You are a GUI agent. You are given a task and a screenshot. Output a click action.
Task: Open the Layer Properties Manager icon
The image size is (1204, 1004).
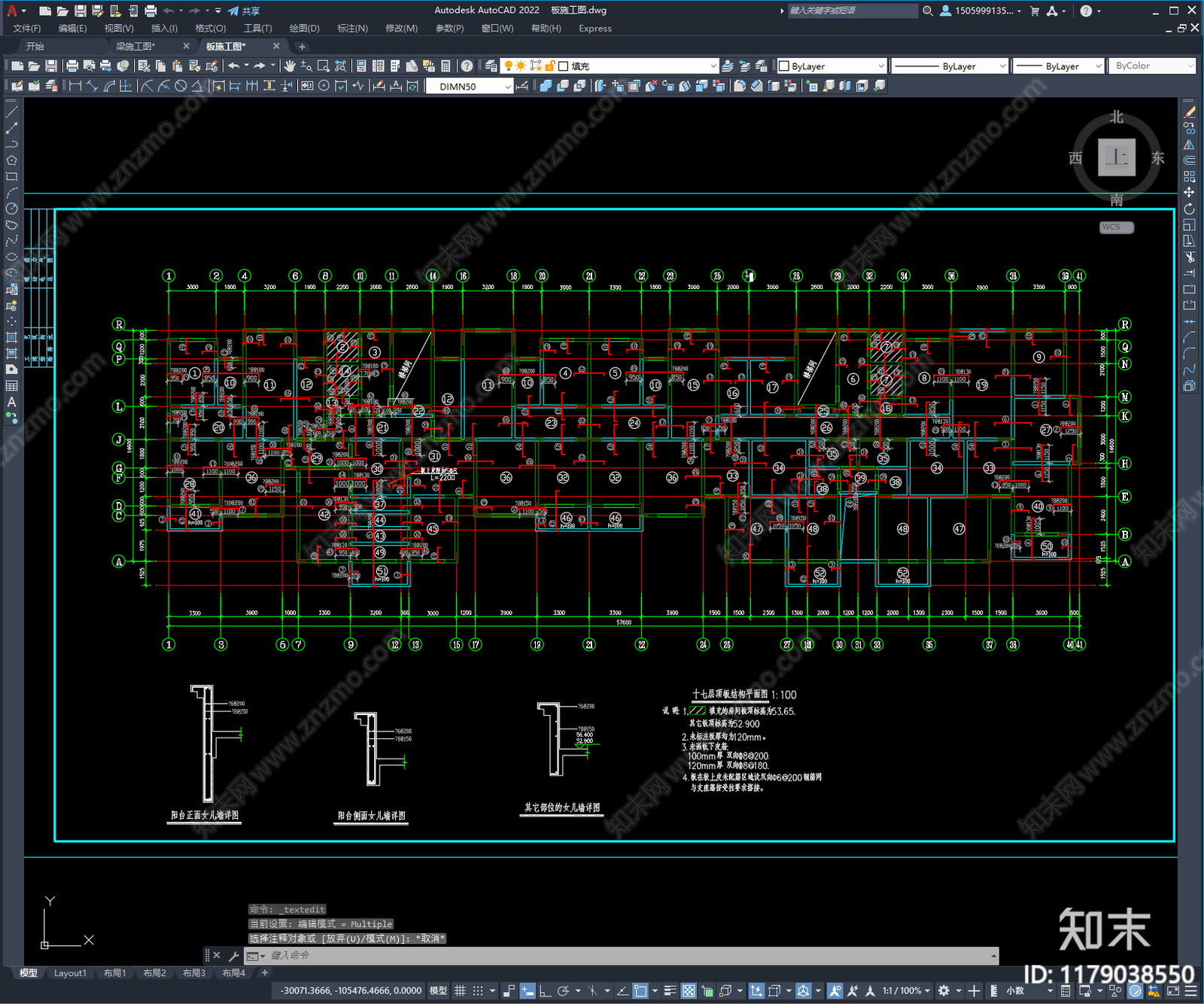491,66
